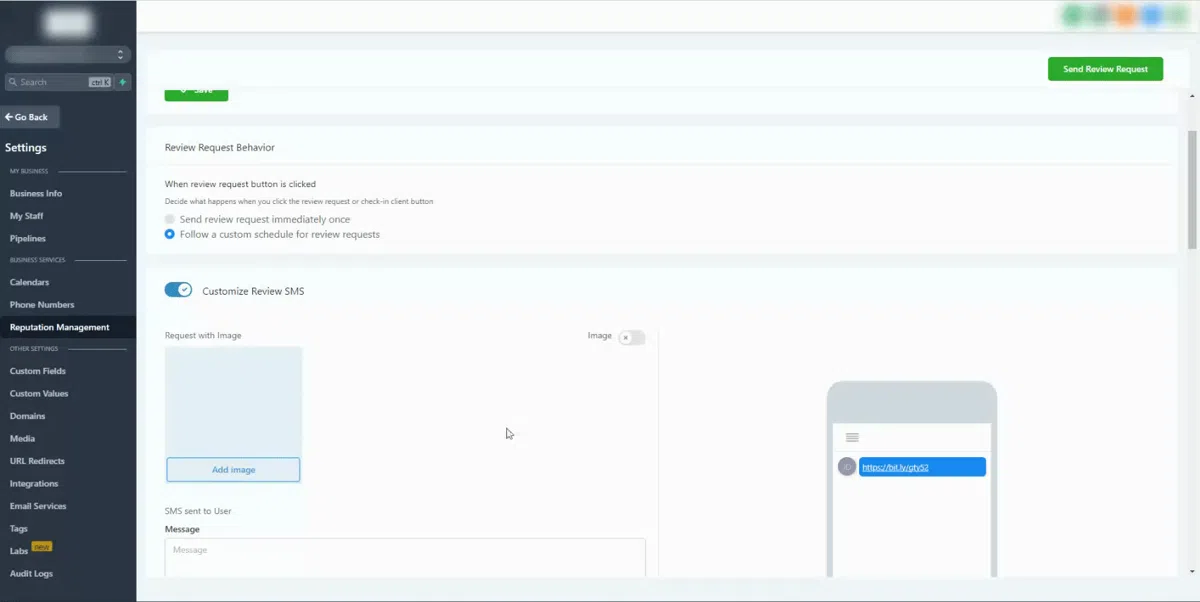Image resolution: width=1200 pixels, height=602 pixels.
Task: Click the page vertical scrollbar thumb
Action: tap(1192, 190)
